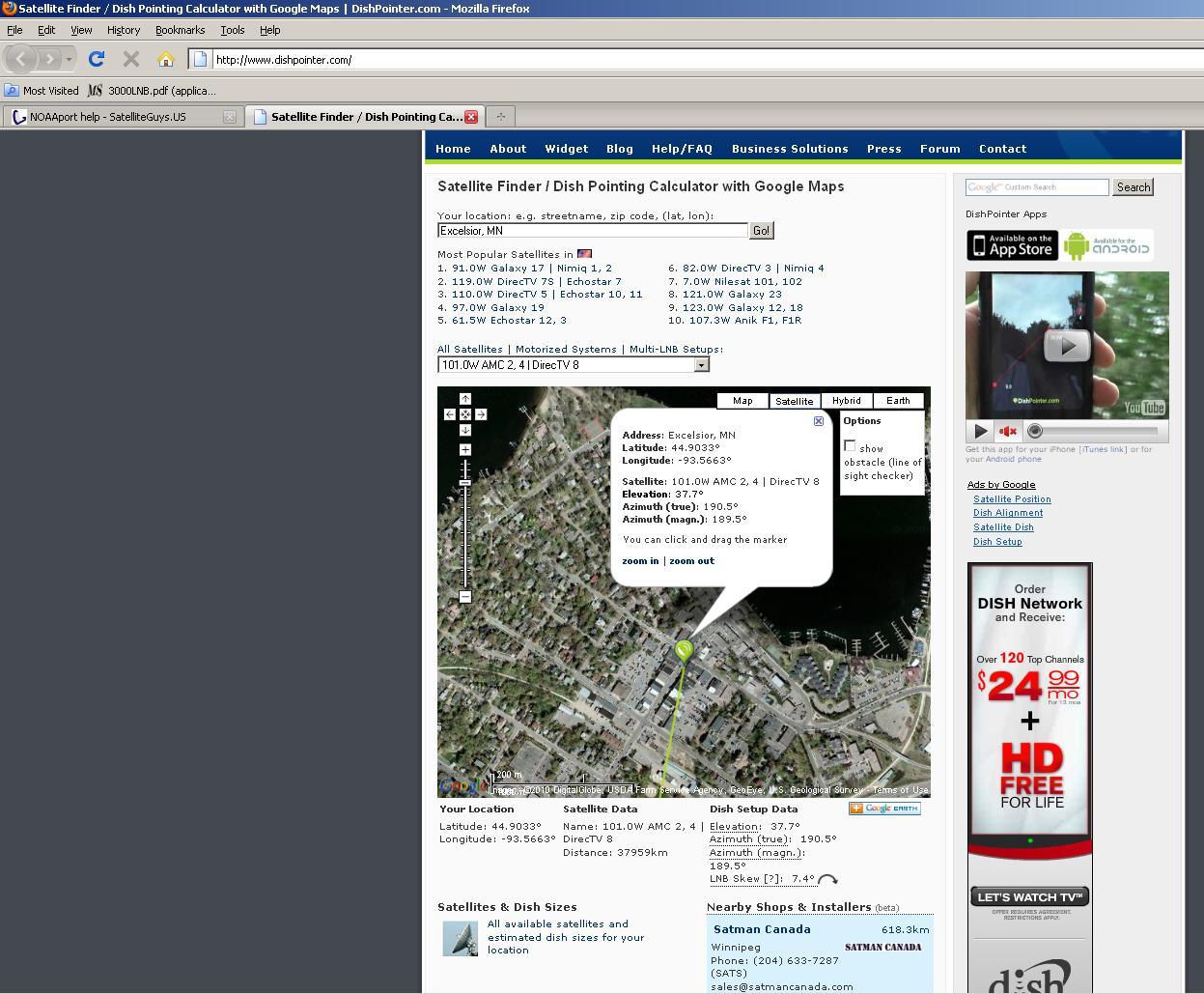
Task: Pan map left arrow
Action: pos(450,414)
